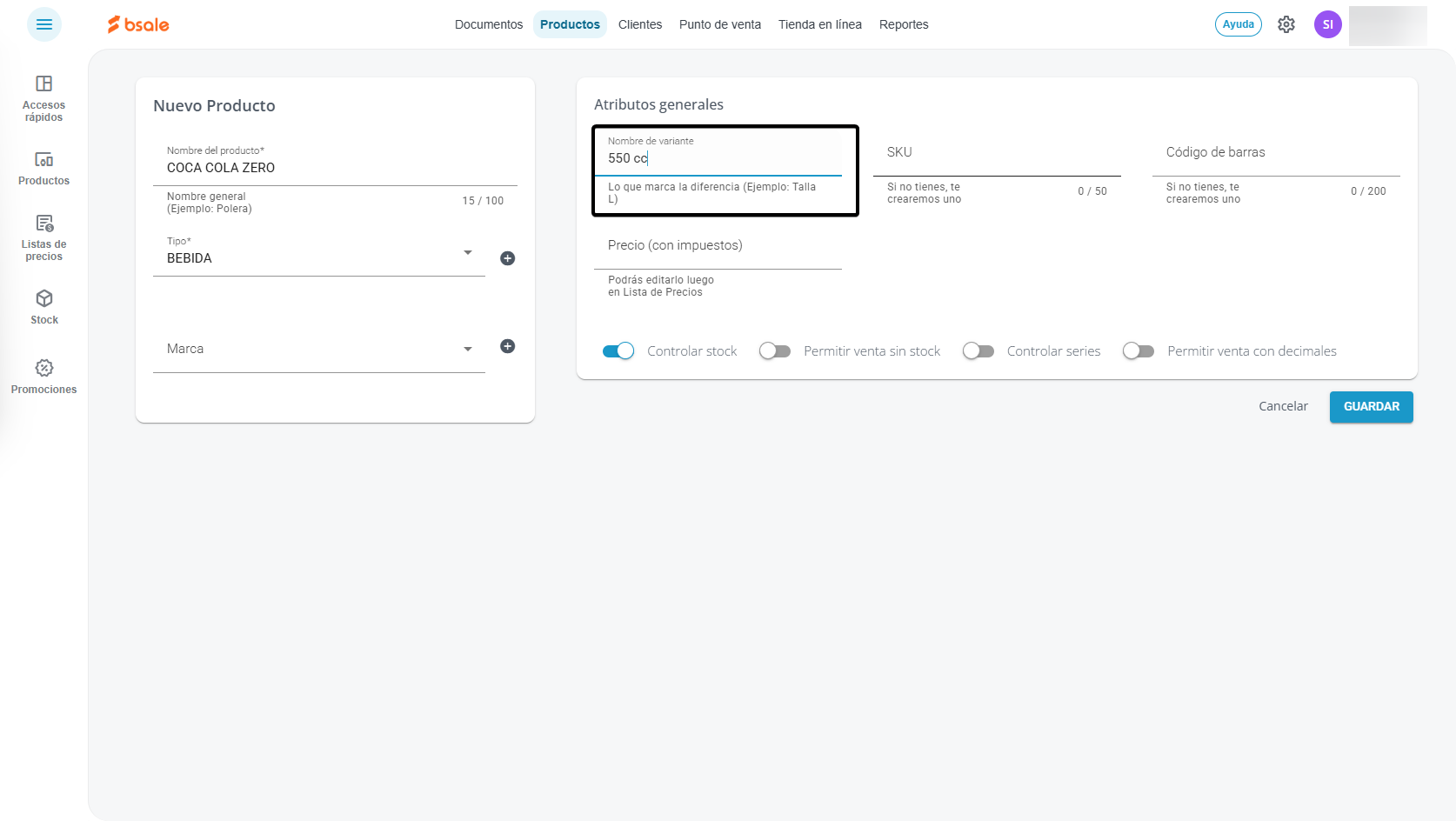Expand the Tipo dropdown arrow

point(468,253)
